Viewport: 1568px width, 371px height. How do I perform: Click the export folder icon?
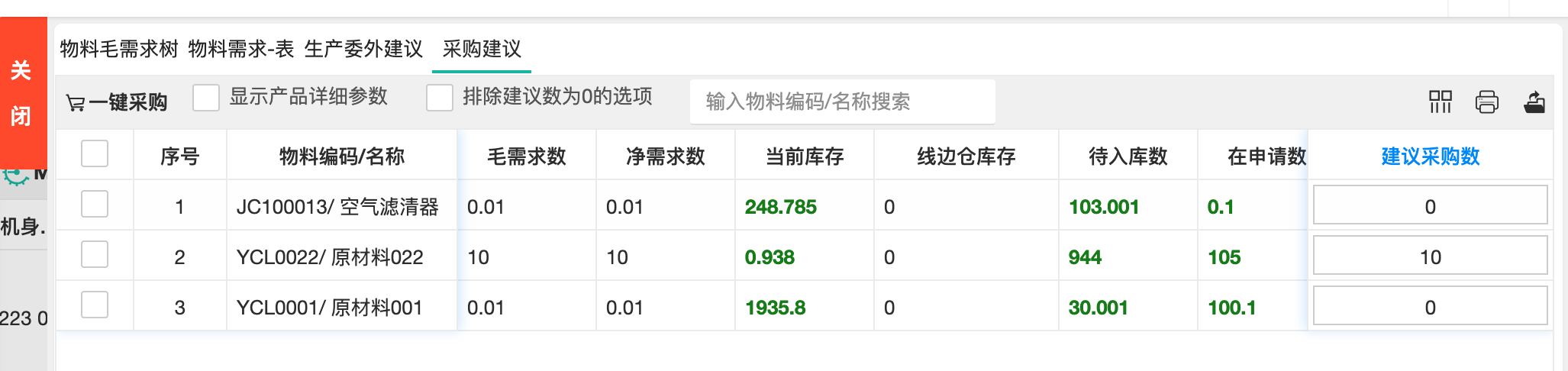(1534, 102)
